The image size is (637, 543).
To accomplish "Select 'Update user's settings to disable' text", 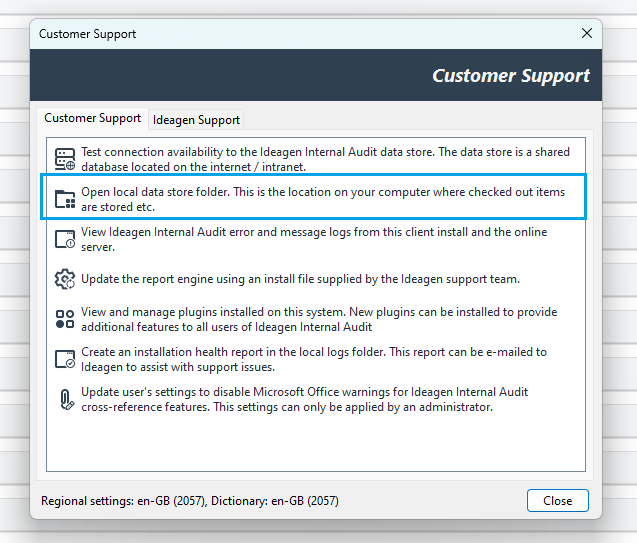I will point(166,392).
